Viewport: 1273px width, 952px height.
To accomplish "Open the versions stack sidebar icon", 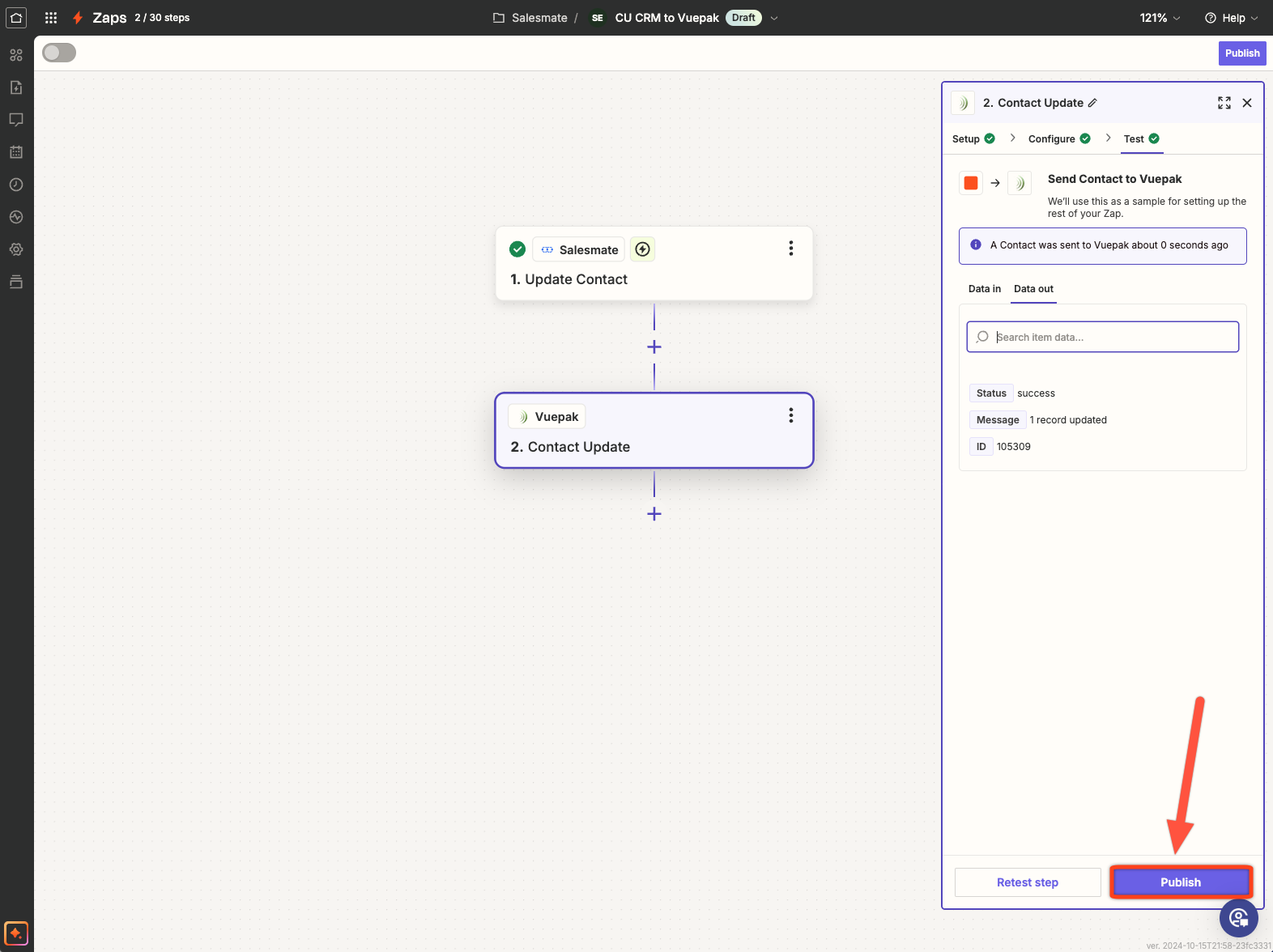I will click(x=16, y=282).
